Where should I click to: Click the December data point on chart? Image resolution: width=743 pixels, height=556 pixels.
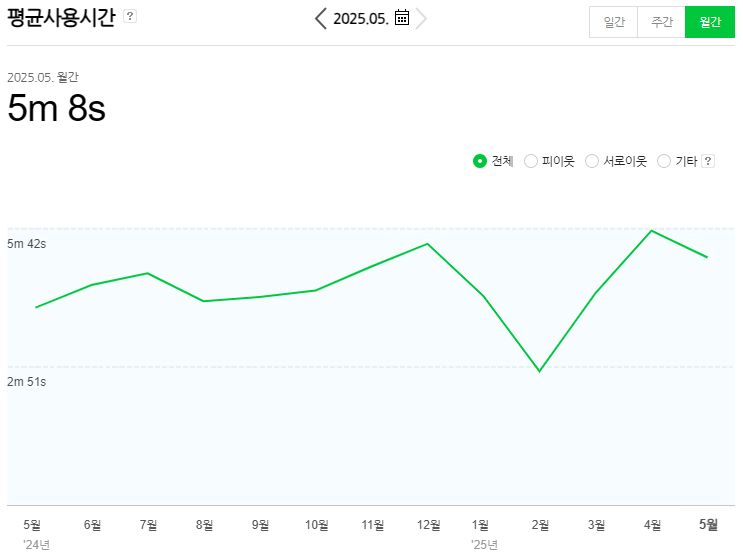pos(428,244)
